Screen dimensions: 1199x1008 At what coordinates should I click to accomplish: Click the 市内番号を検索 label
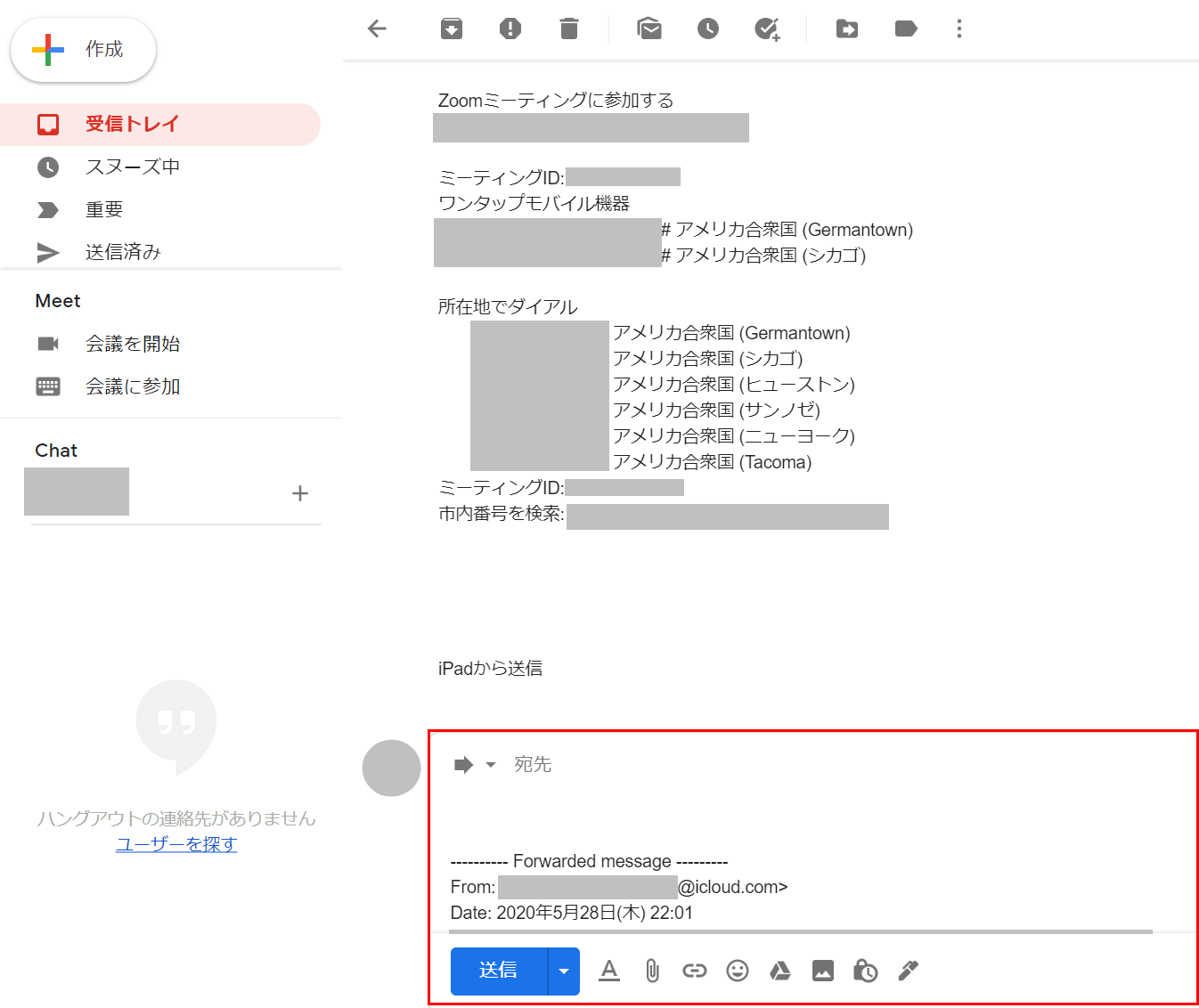(501, 514)
